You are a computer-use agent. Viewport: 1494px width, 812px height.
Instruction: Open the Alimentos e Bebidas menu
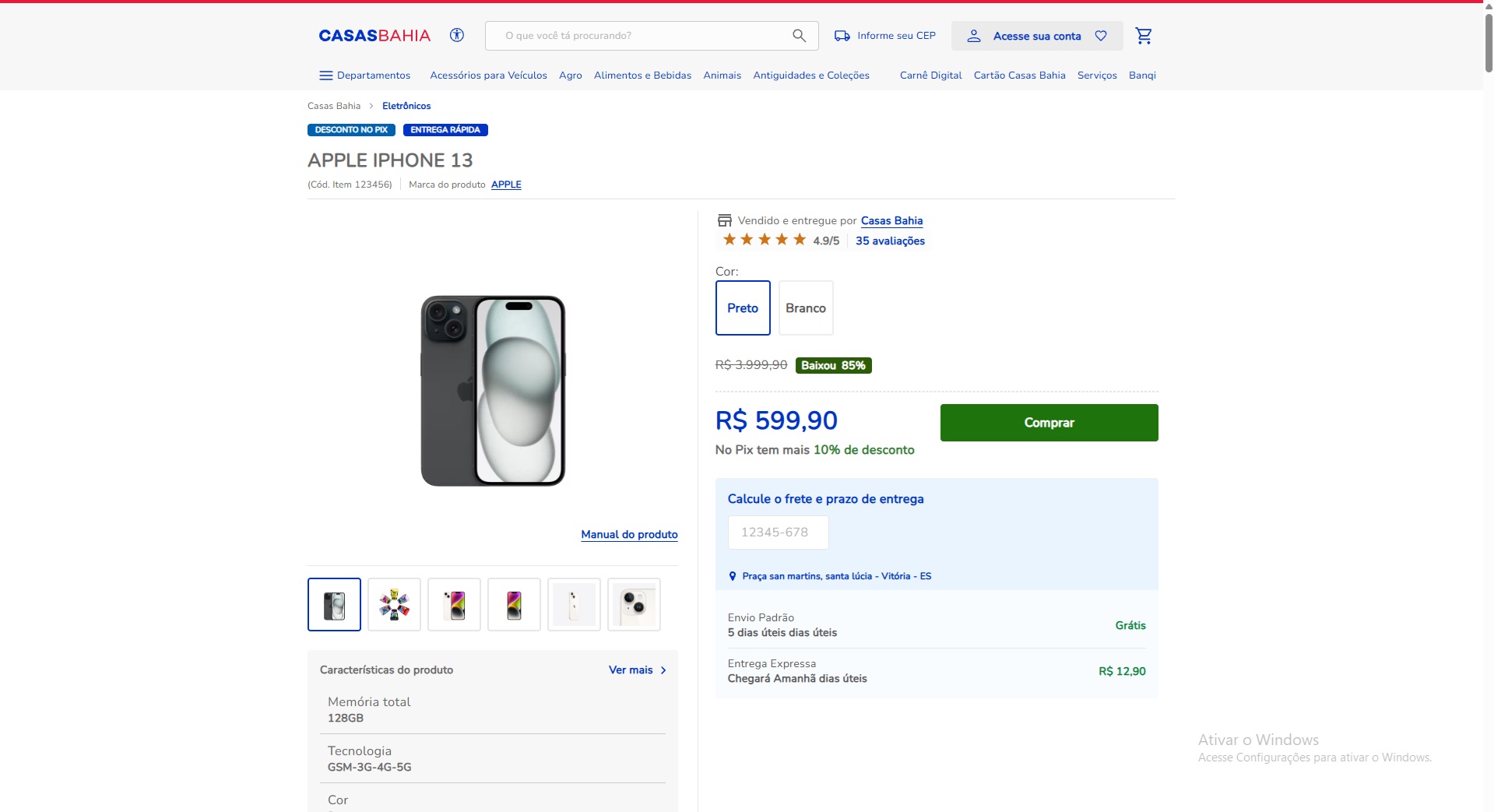(x=642, y=76)
